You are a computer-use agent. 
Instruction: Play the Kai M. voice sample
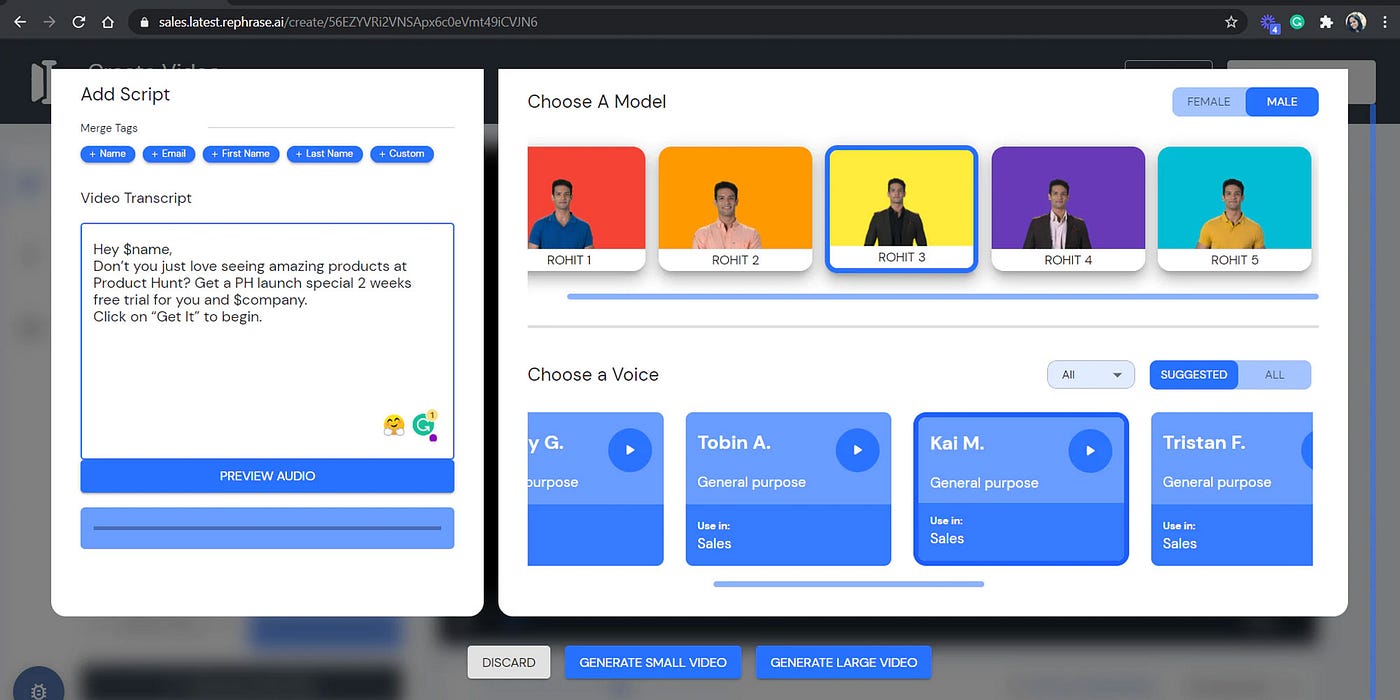[1090, 450]
